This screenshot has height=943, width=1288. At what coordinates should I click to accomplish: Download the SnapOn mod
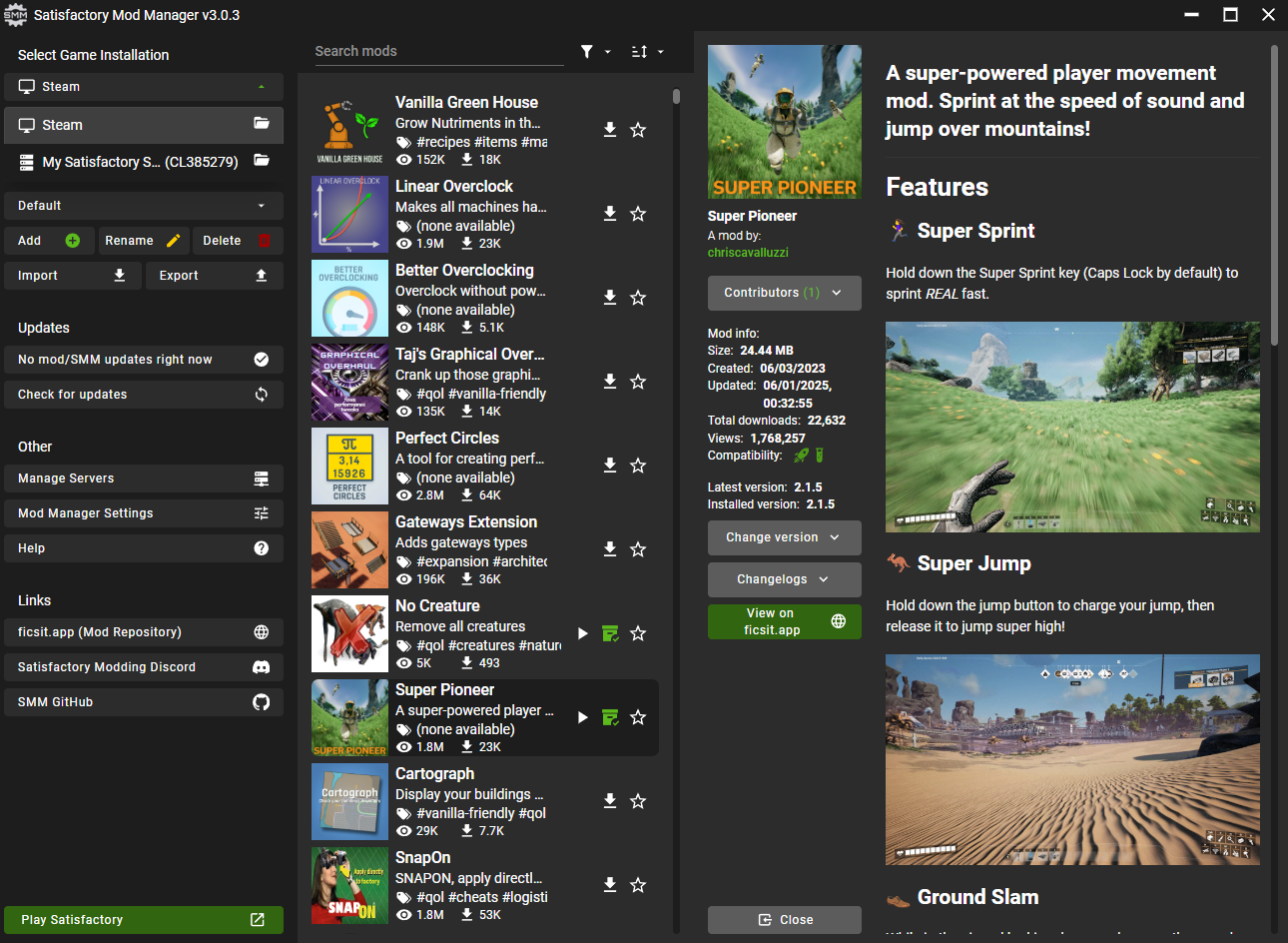610,885
